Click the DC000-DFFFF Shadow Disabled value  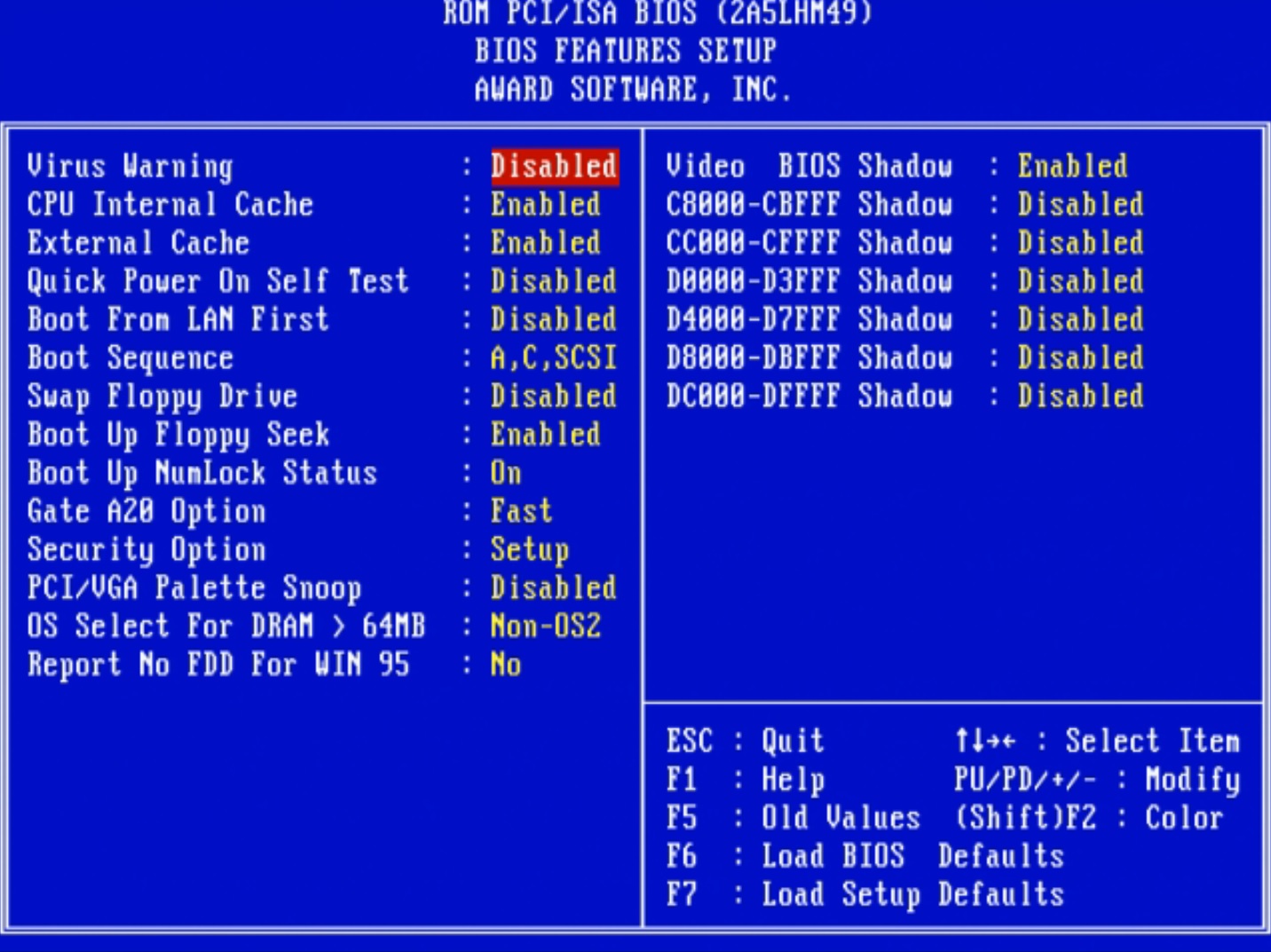1081,396
